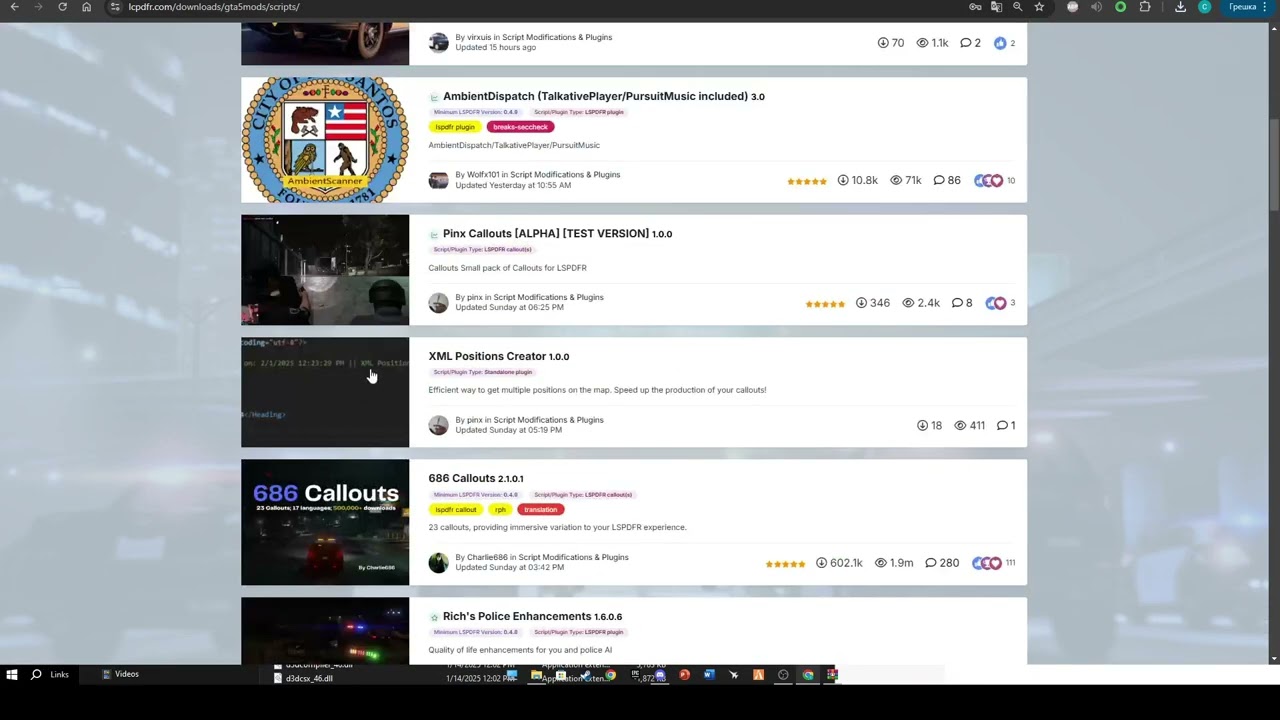Screen dimensions: 1280x720
Task: Open the browser downloads icon
Action: pyautogui.click(x=1180, y=7)
